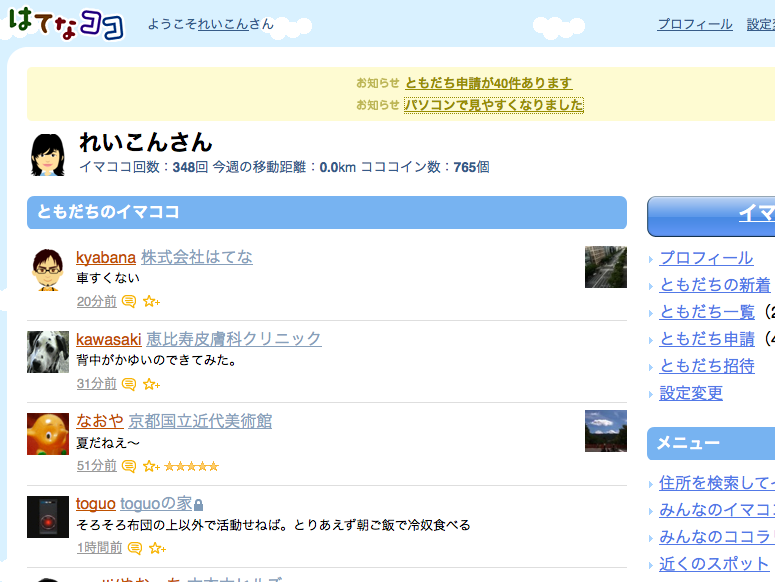Click the lock icon beside toguoの家
This screenshot has height=582, width=775.
click(x=198, y=505)
